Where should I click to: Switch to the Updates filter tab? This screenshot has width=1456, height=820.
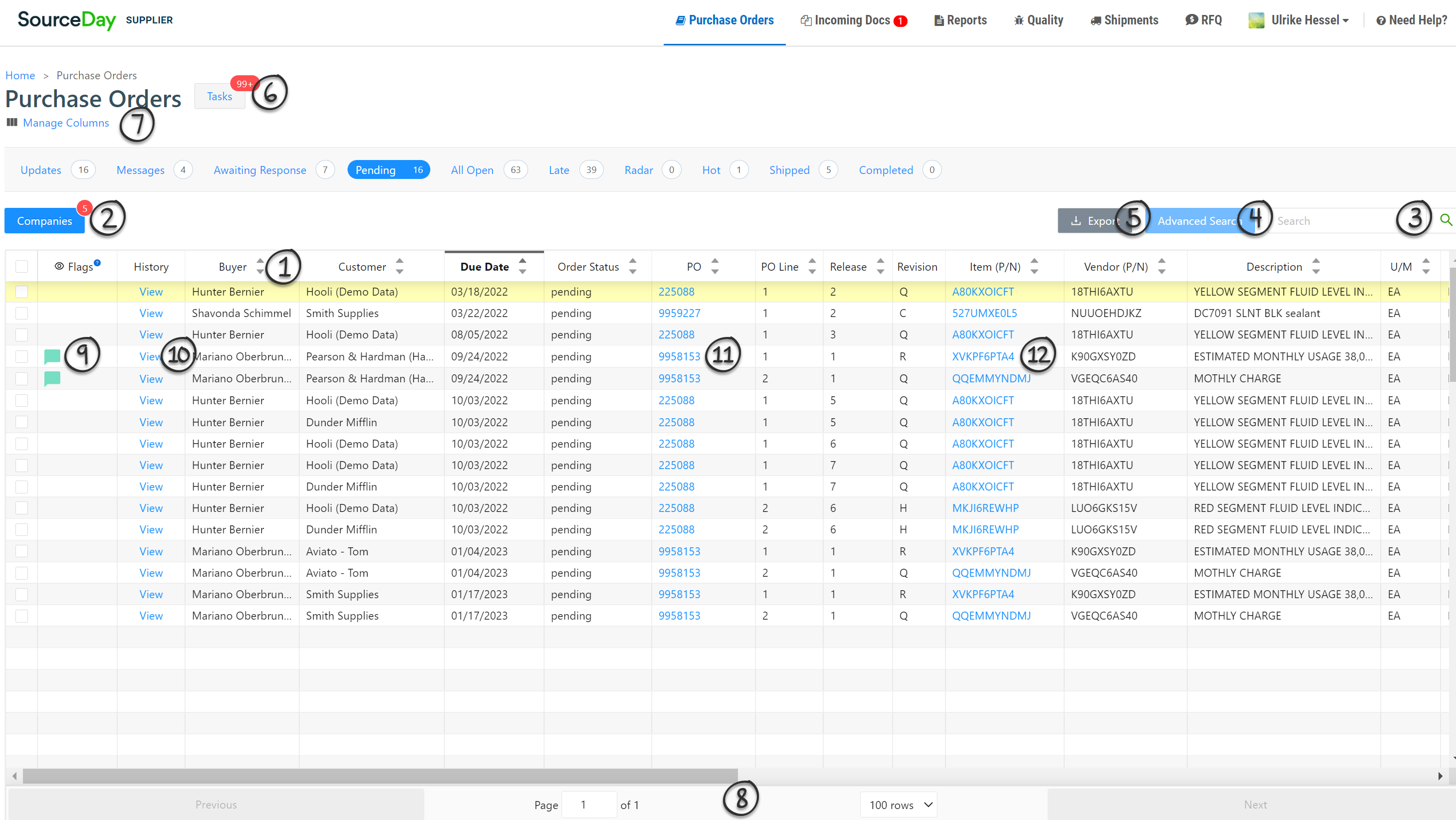[58, 170]
